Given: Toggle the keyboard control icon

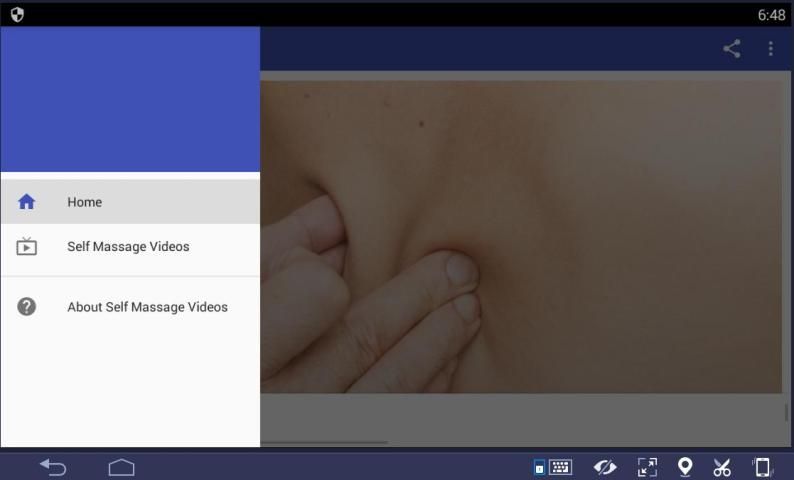Looking at the screenshot, I should tap(554, 467).
